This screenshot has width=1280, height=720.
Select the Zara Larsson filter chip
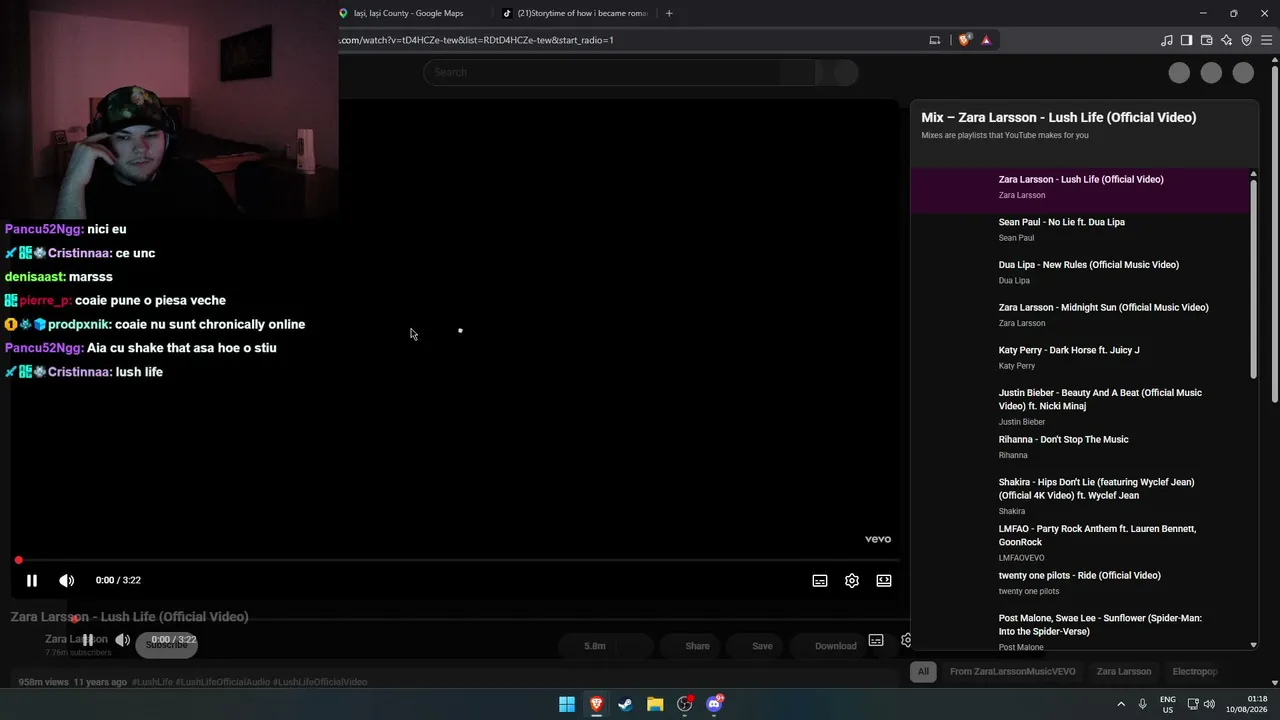(1124, 671)
